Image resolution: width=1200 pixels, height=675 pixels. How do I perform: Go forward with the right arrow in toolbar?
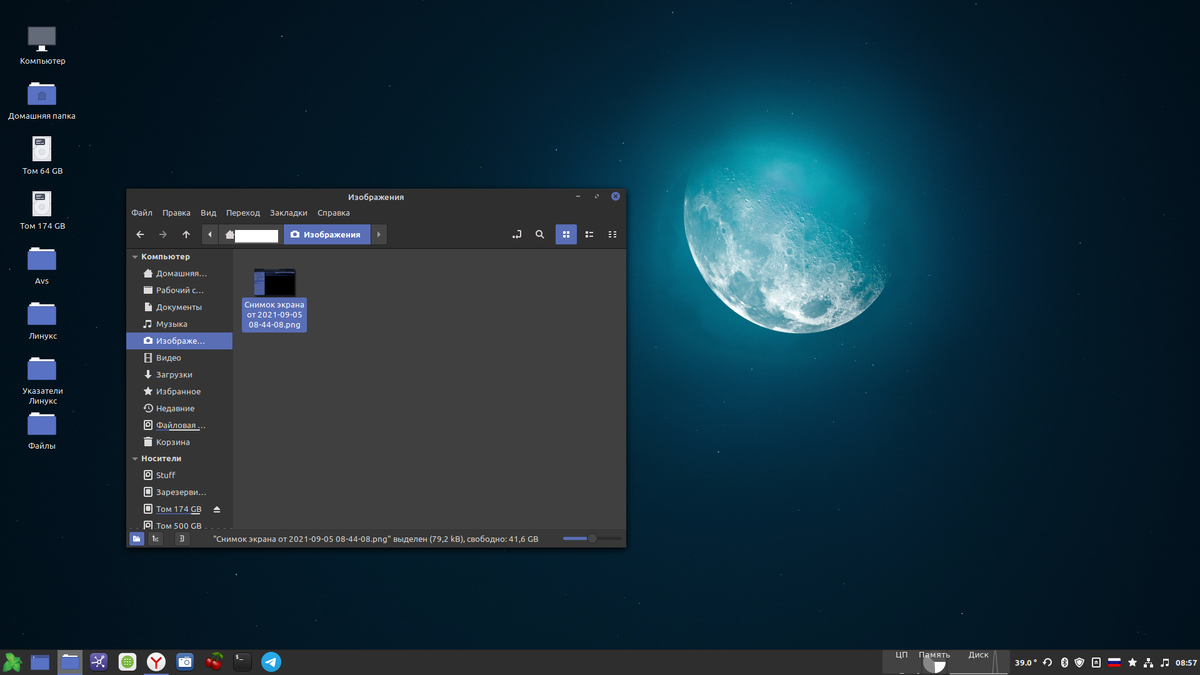coord(163,234)
